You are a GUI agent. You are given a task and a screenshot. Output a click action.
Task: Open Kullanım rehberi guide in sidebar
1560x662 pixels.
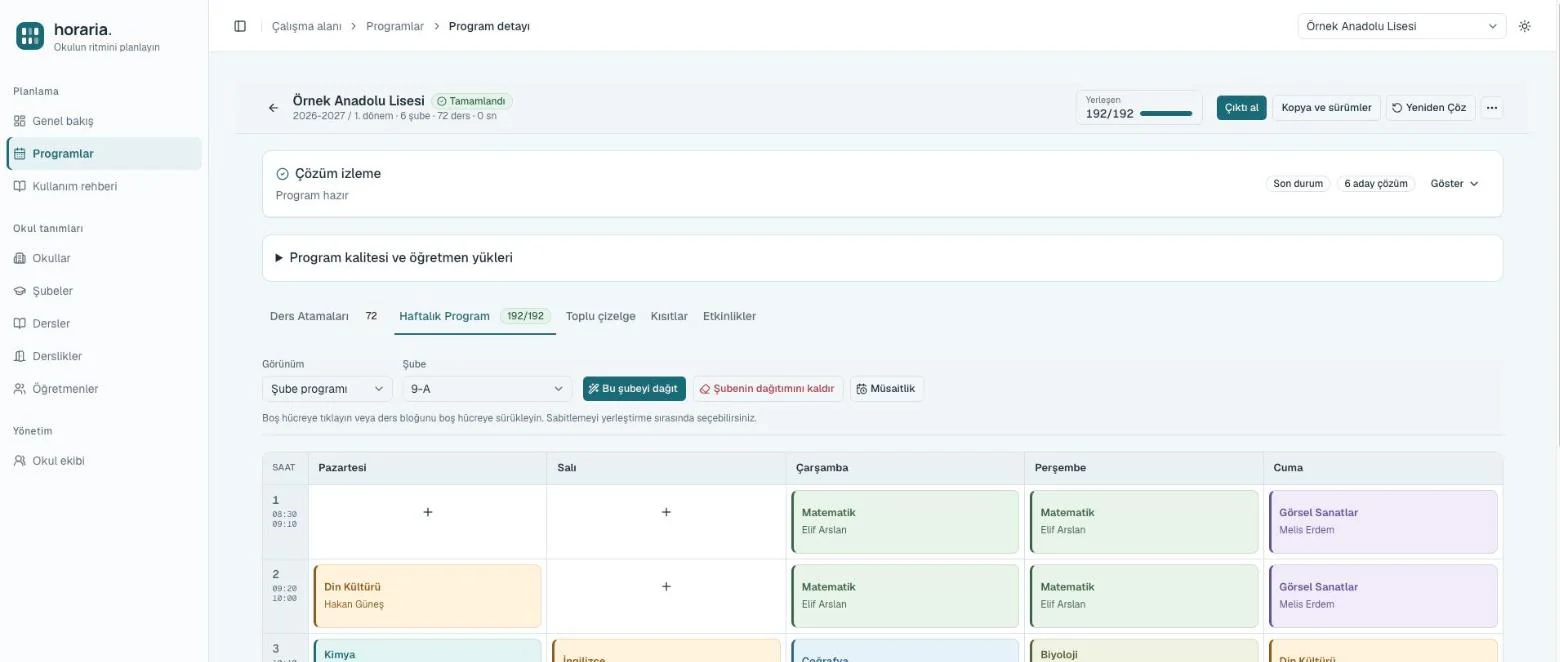coord(104,186)
